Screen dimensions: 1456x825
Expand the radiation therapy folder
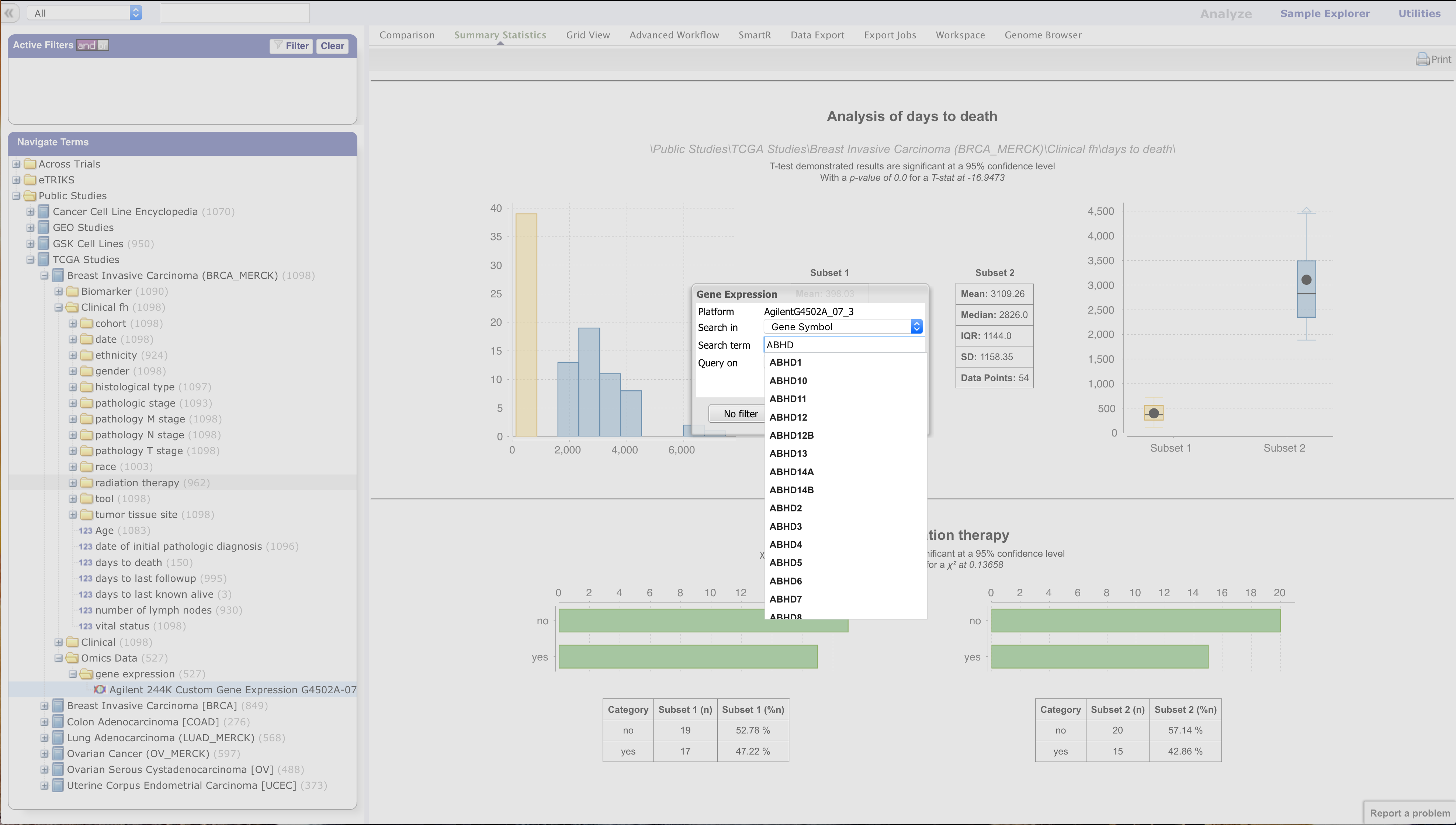pos(73,483)
